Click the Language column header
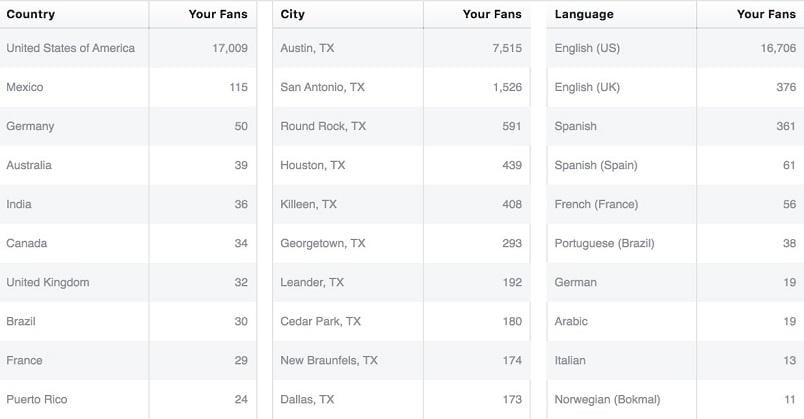The height and width of the screenshot is (419, 804). tap(584, 14)
